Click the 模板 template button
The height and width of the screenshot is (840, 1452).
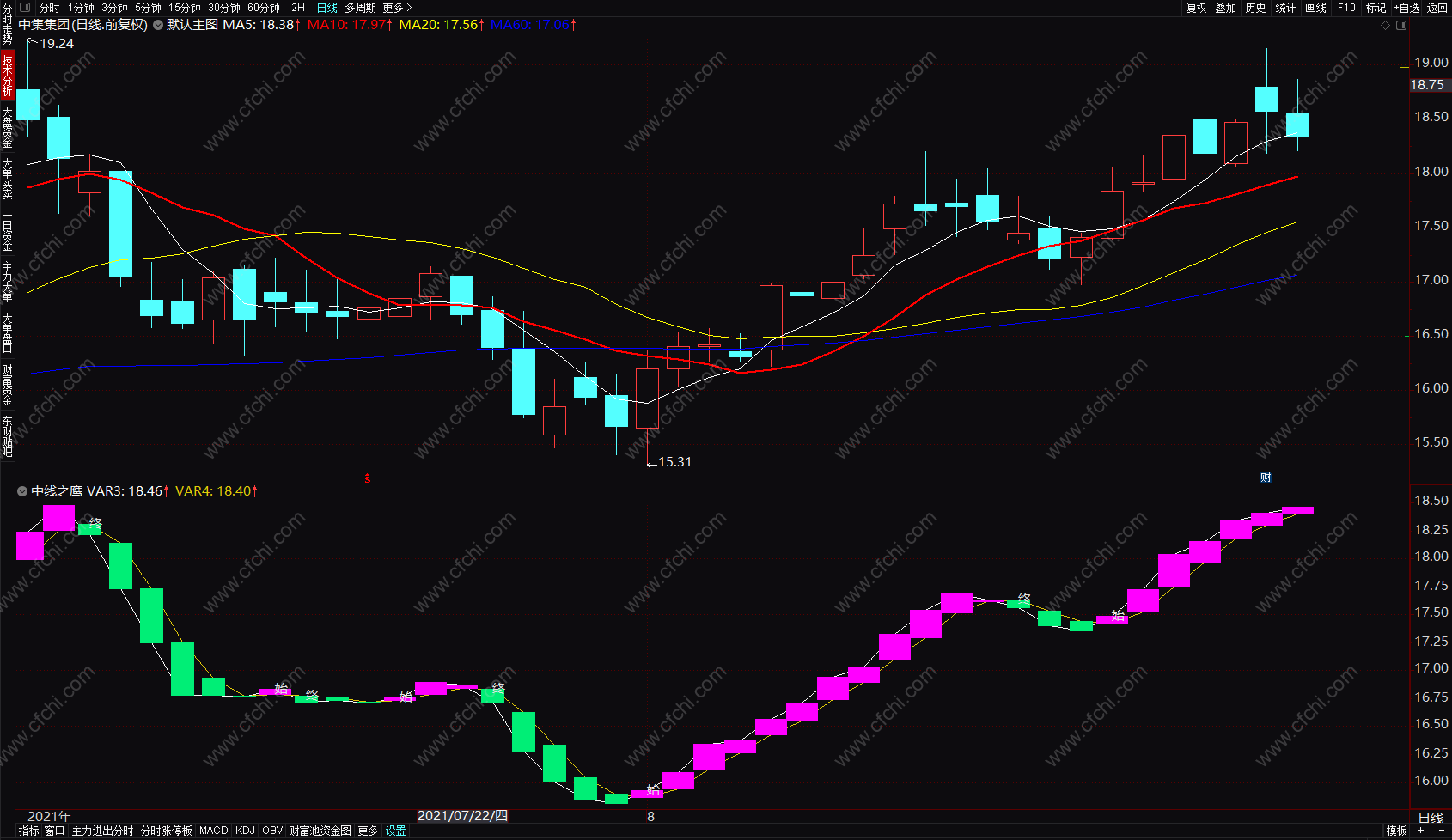[1397, 831]
